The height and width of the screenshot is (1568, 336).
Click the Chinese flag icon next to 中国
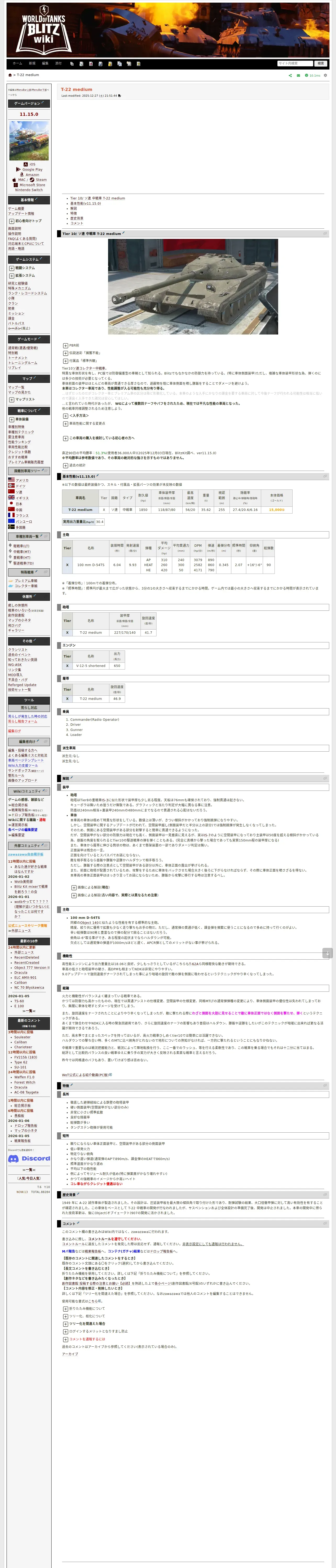click(11, 510)
